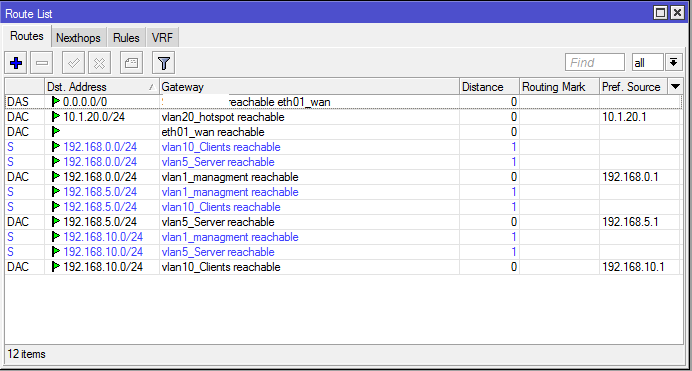Select 192.168.10.0/24 vlan10_Clients DAC route
The width and height of the screenshot is (692, 371).
point(343,267)
